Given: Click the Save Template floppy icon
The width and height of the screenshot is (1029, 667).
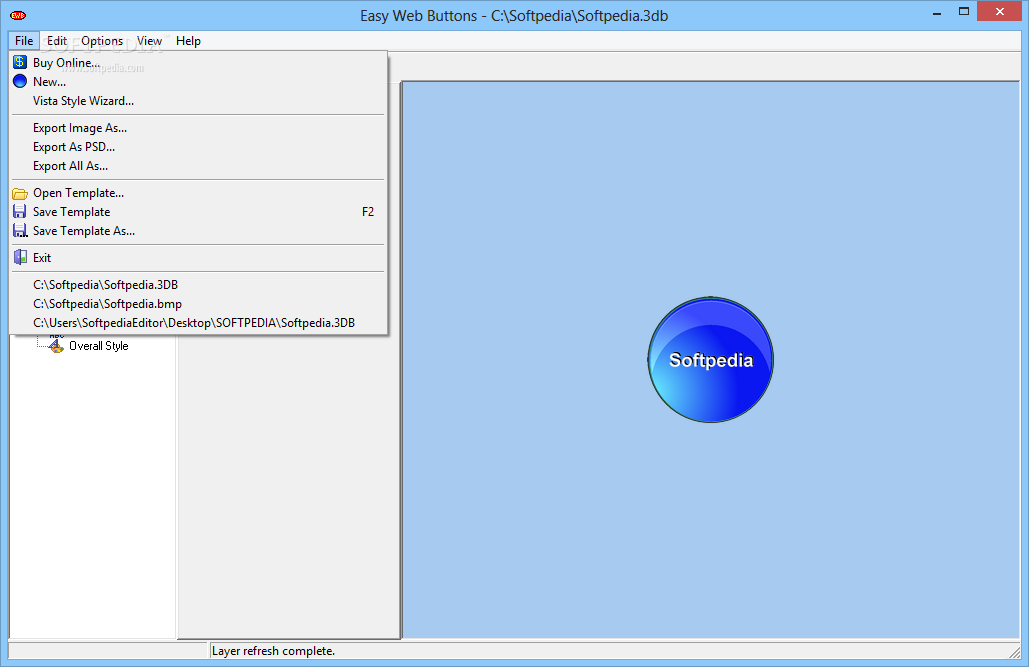Looking at the screenshot, I should click(20, 211).
